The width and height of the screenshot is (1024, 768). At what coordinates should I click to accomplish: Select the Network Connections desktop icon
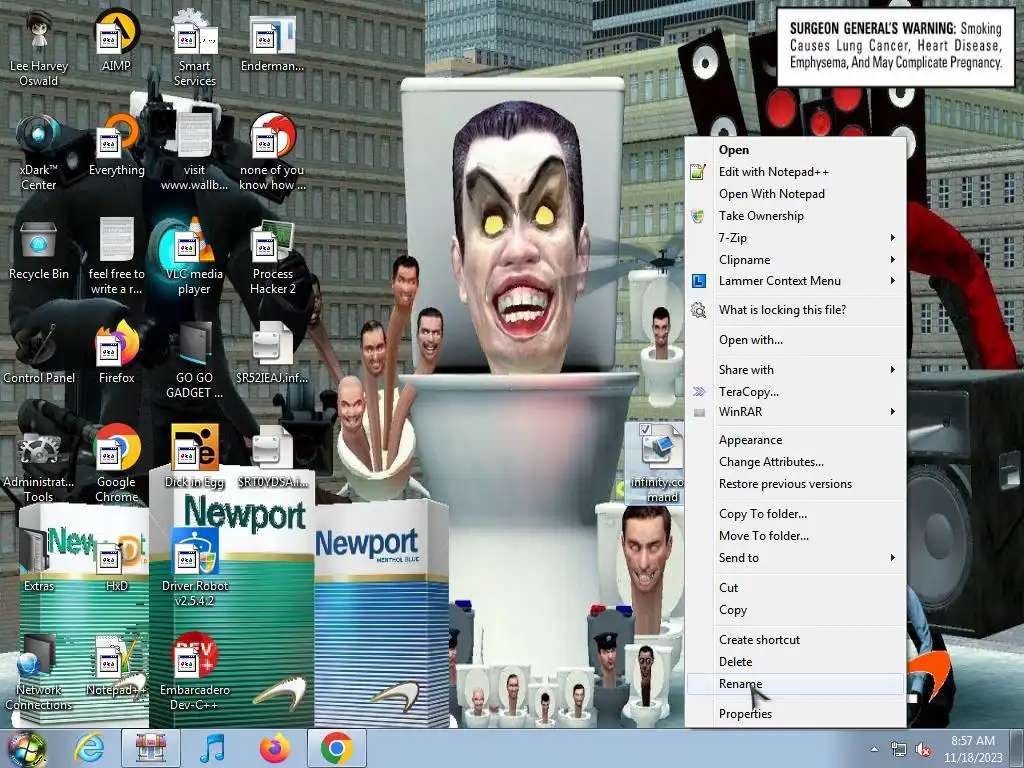[x=39, y=671]
